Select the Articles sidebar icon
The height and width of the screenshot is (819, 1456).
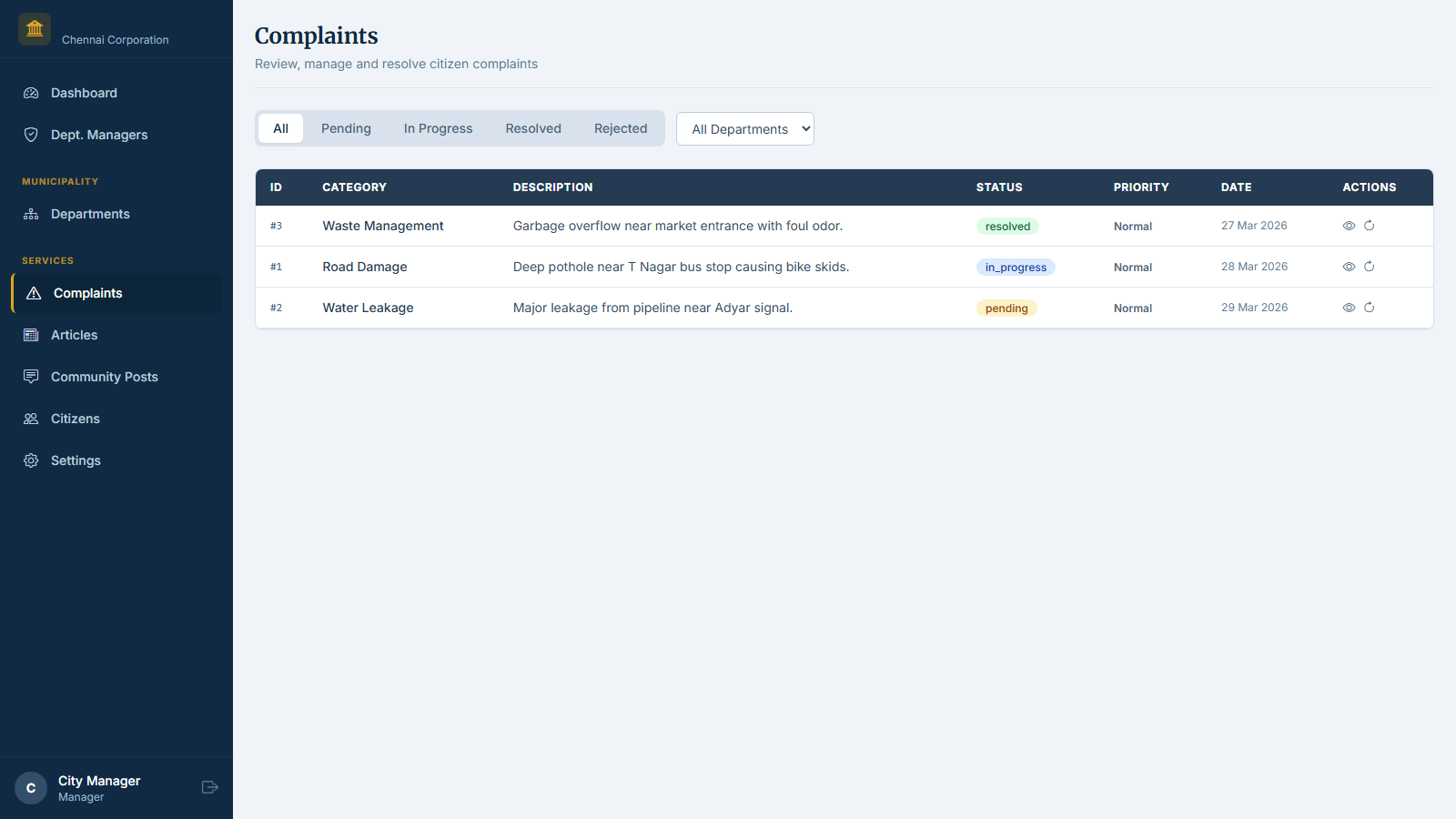30,335
